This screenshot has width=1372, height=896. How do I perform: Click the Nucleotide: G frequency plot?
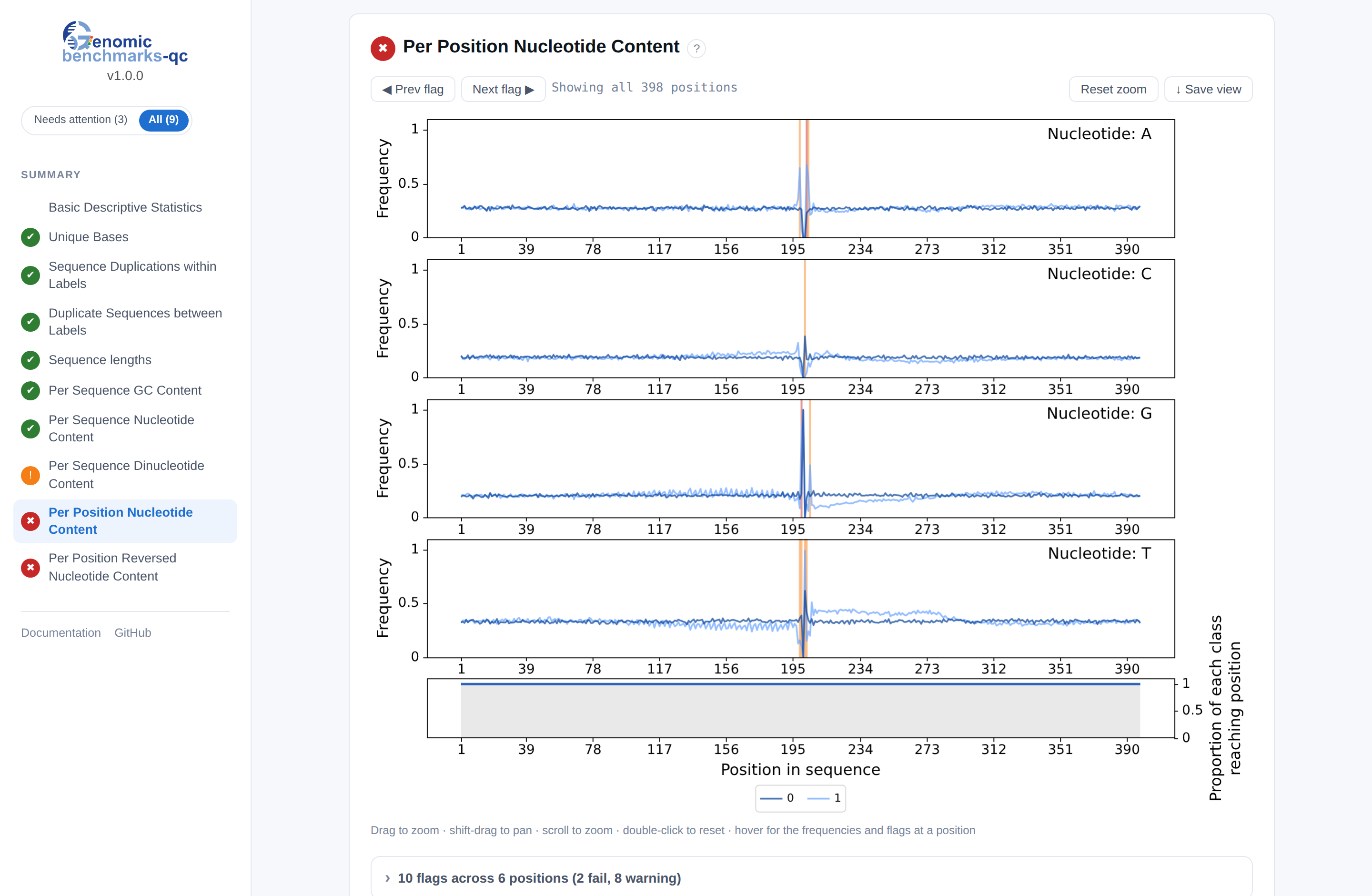(800, 458)
